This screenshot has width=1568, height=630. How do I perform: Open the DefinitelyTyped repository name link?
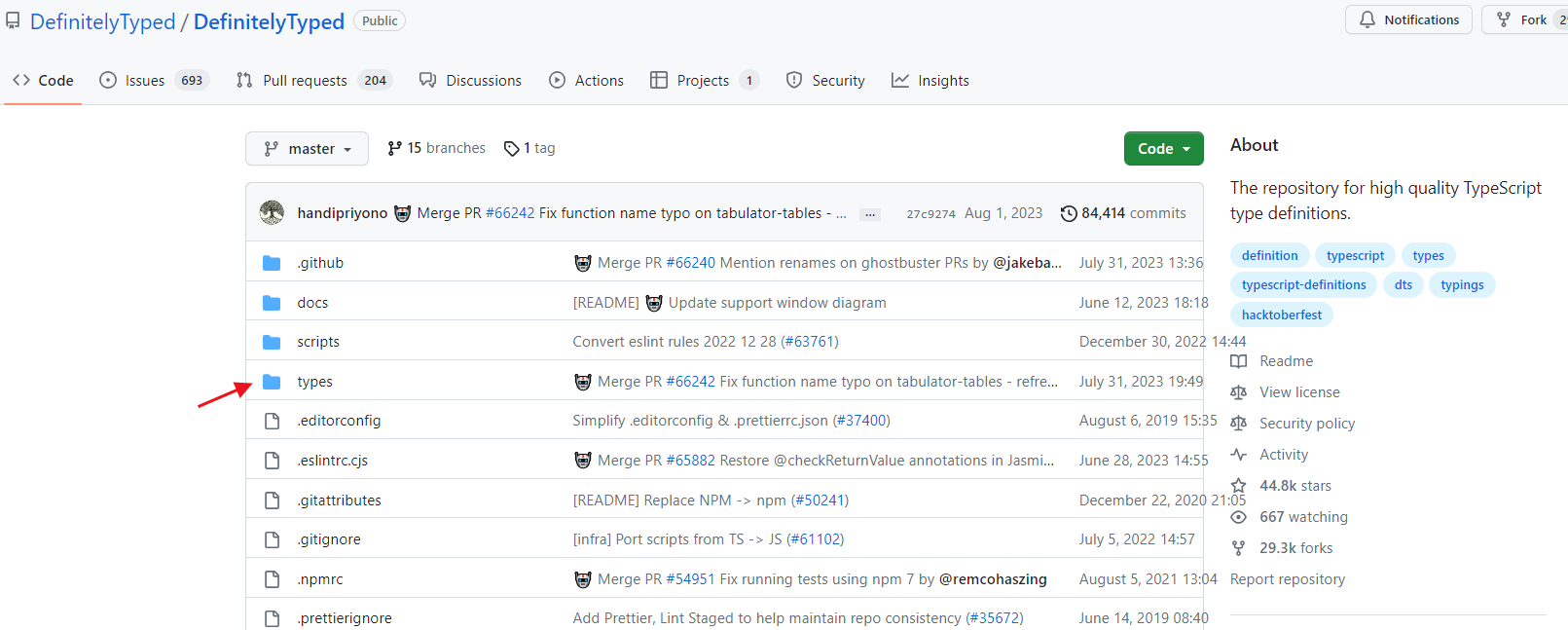pos(269,21)
